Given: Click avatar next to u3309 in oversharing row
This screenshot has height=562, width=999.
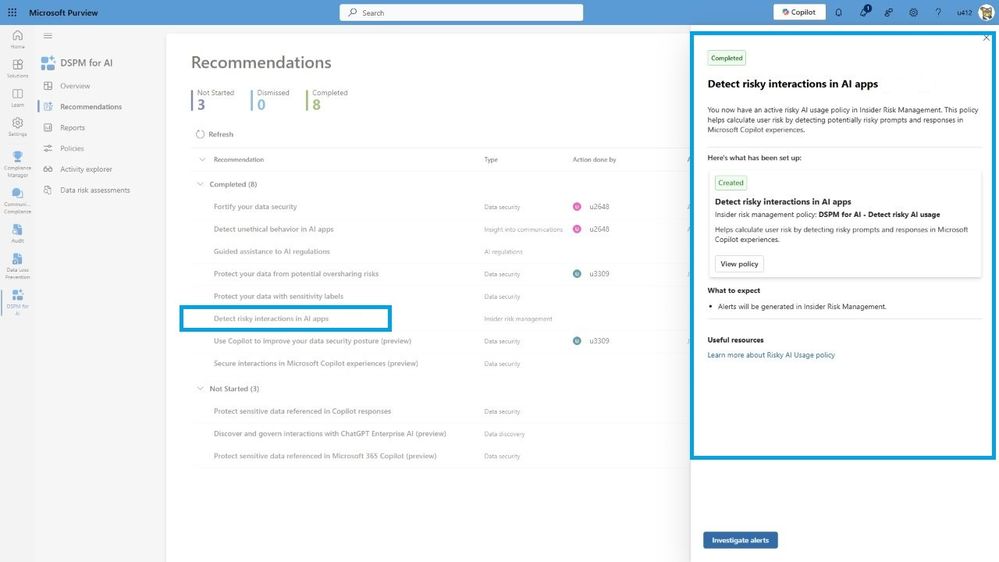Looking at the screenshot, I should coord(577,273).
